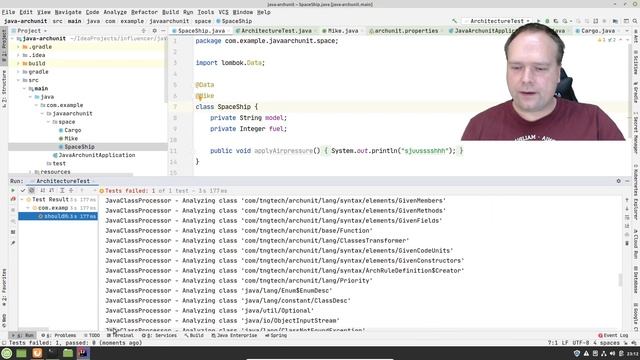Click LF line separator in status bar

pos(565,343)
